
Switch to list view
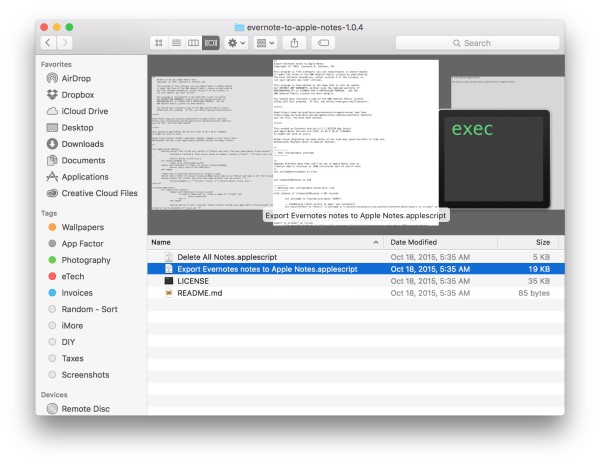click(176, 43)
